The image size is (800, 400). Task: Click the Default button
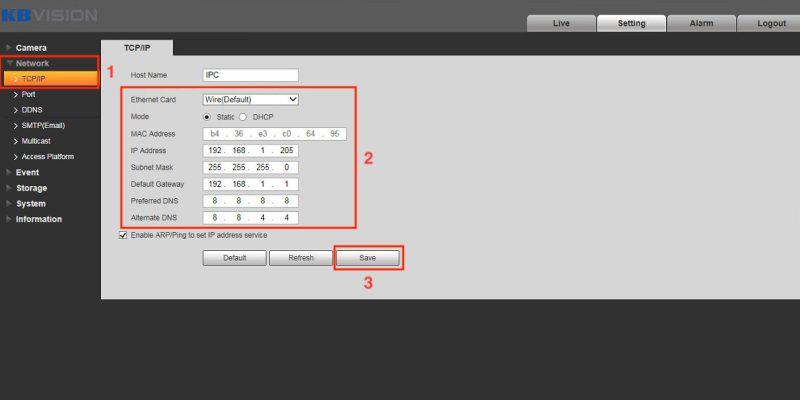(x=235, y=258)
